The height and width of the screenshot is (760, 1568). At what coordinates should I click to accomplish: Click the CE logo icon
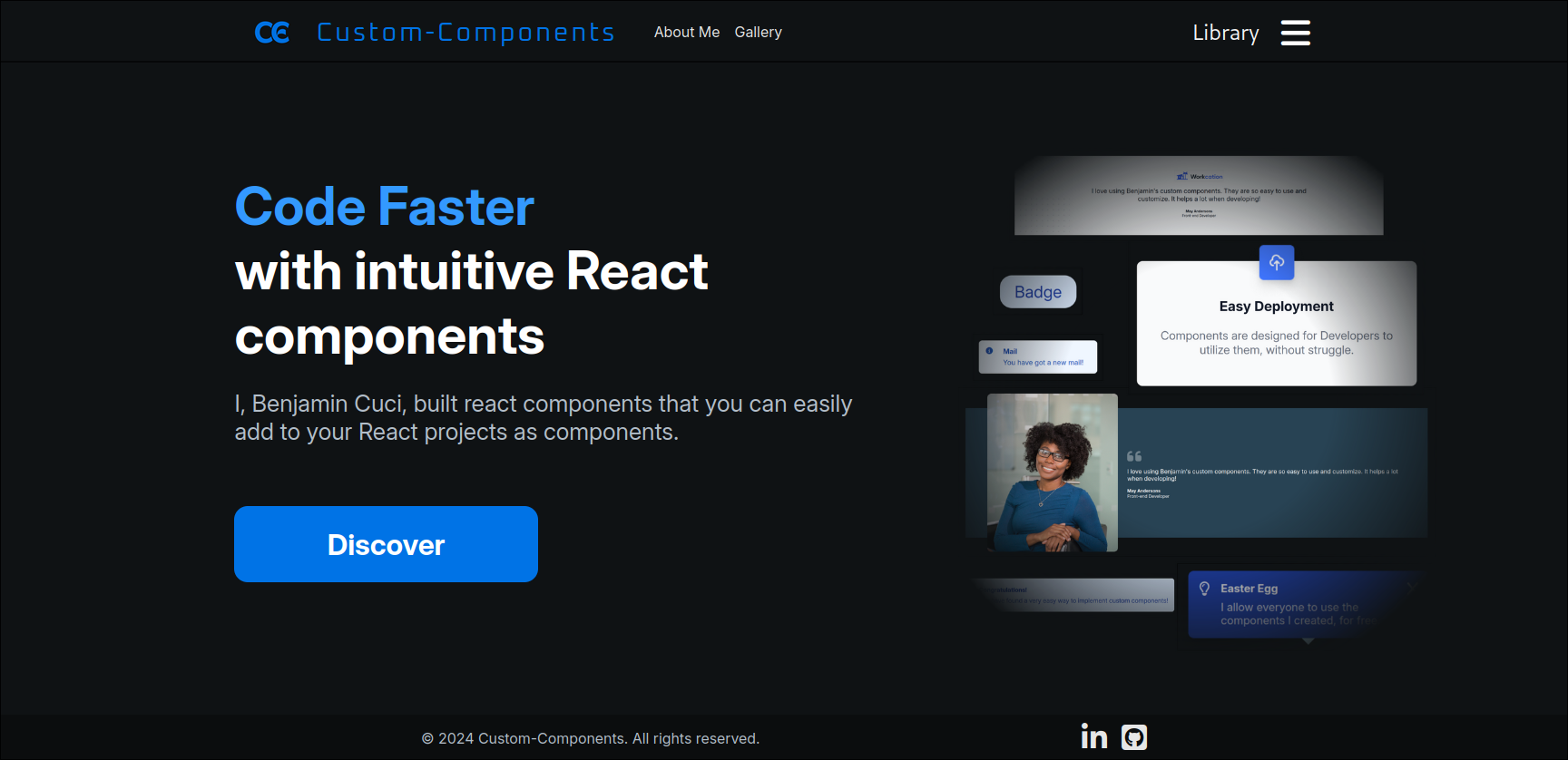coord(272,33)
